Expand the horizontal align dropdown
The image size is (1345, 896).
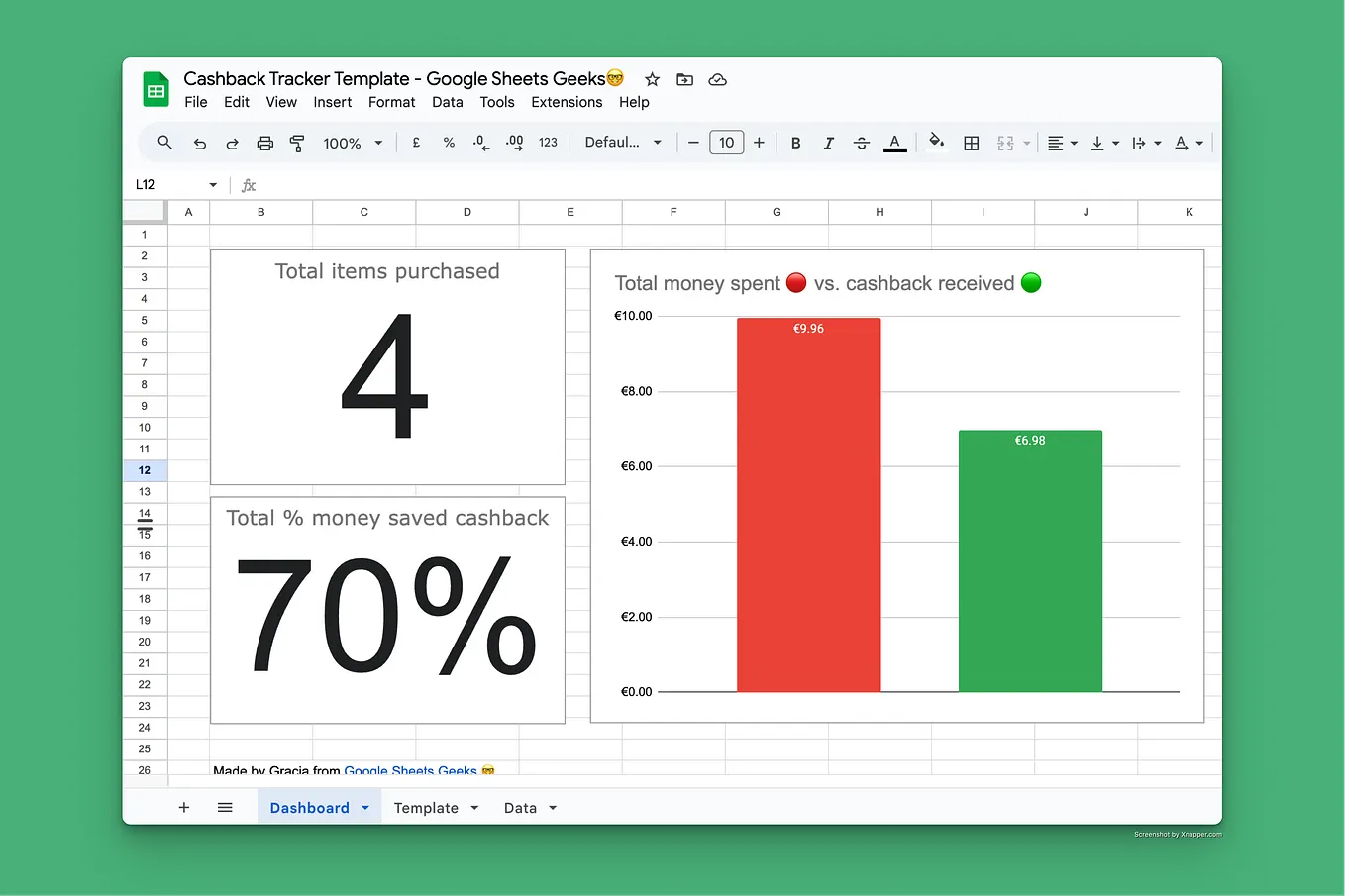(x=1075, y=143)
